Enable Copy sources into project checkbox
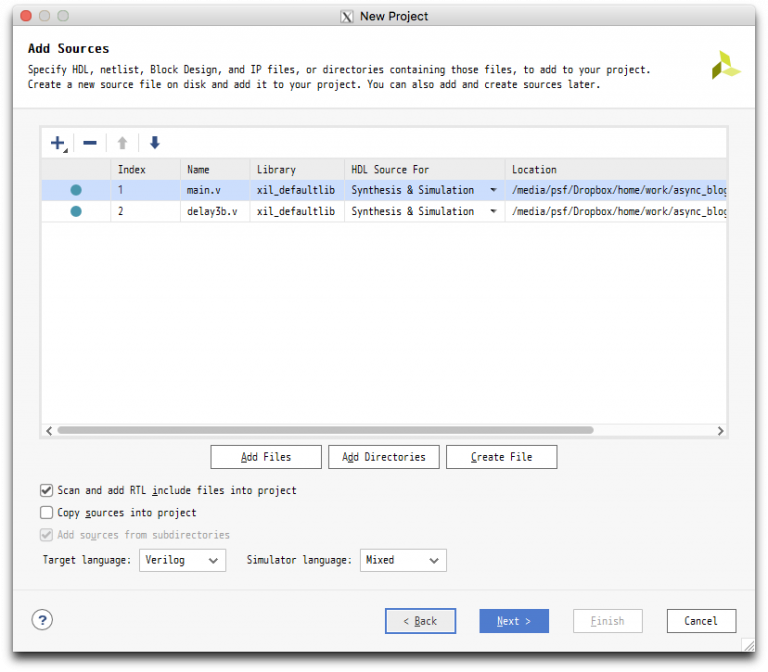Image resolution: width=768 pixels, height=672 pixels. [x=46, y=512]
